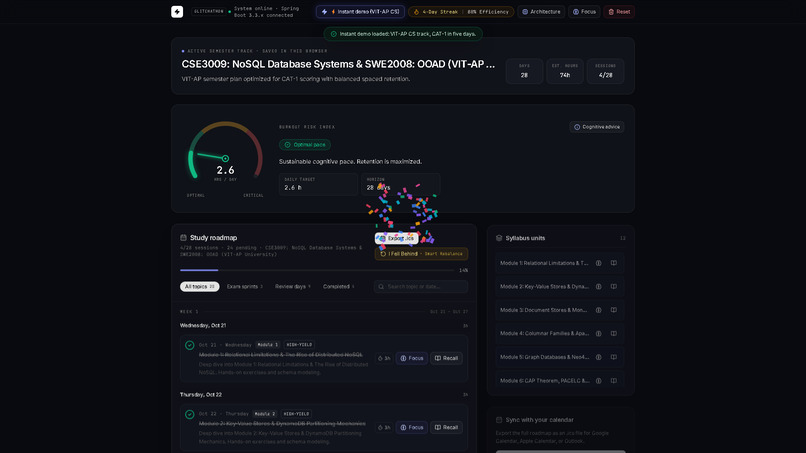Image resolution: width=806 pixels, height=453 pixels.
Task: Click the Module 1 tag on Oct 21
Action: click(268, 345)
